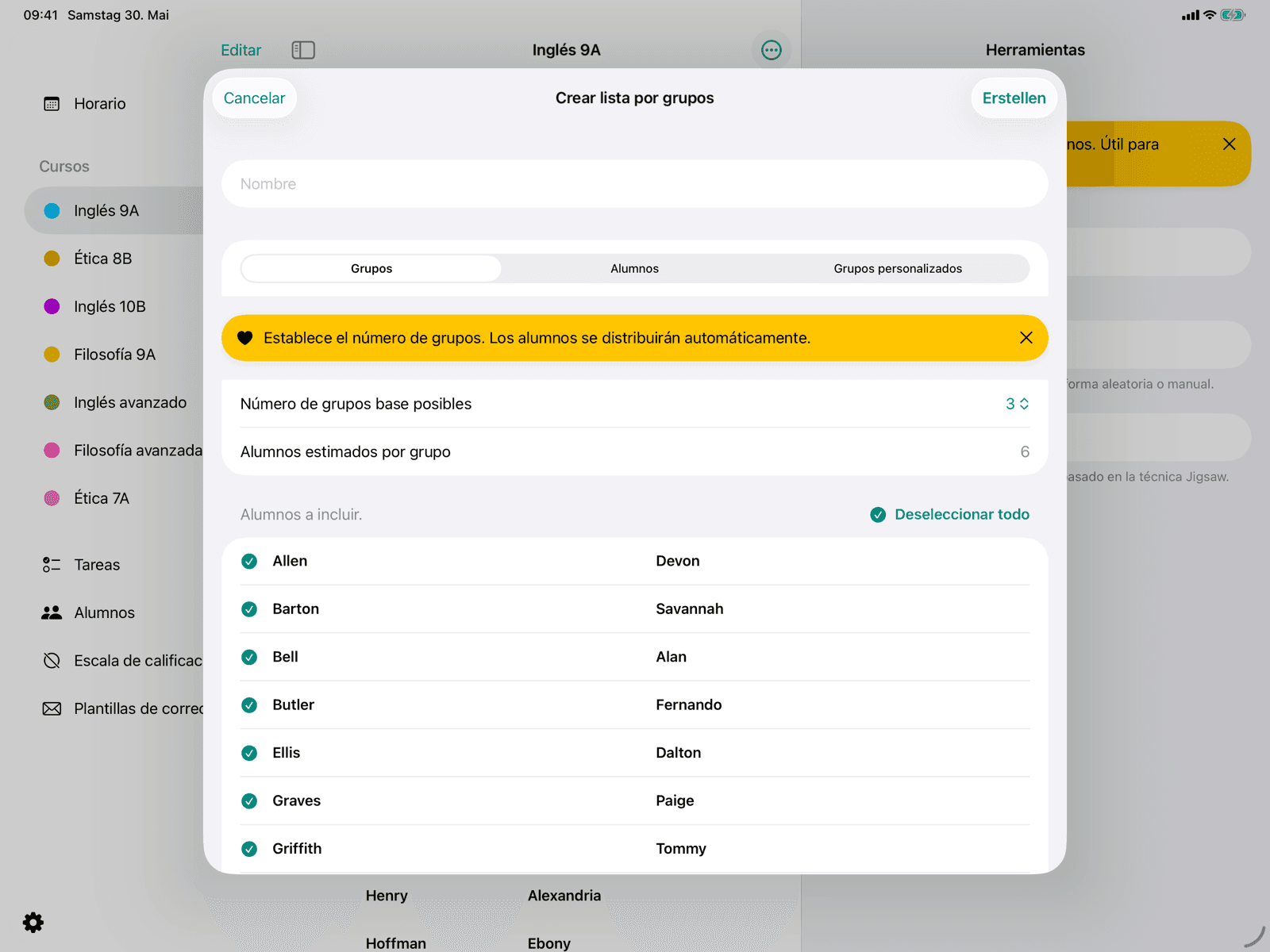1270x952 pixels.
Task: Tap Erstellen to create the list
Action: click(x=1014, y=98)
